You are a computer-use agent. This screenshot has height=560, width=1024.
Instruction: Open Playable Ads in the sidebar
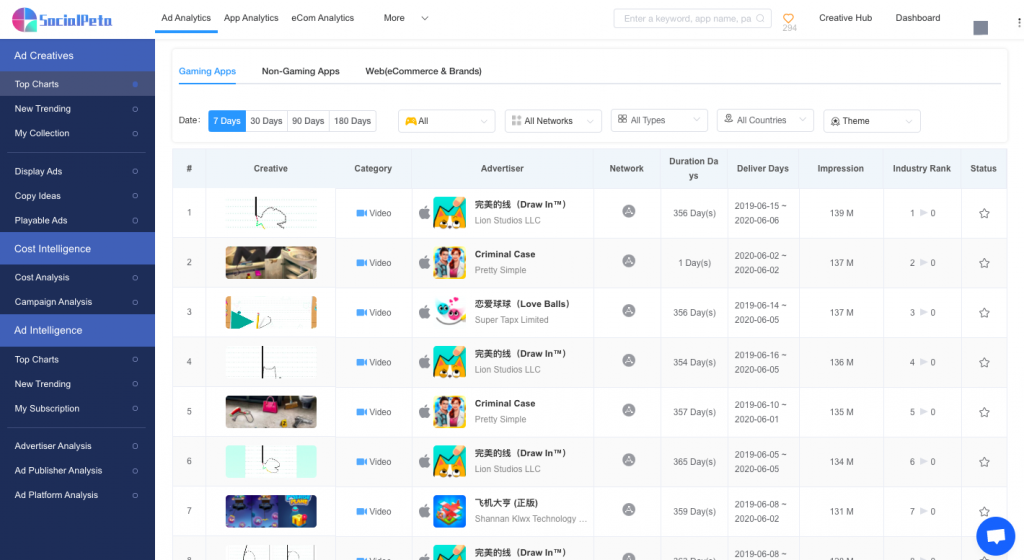[x=77, y=221]
